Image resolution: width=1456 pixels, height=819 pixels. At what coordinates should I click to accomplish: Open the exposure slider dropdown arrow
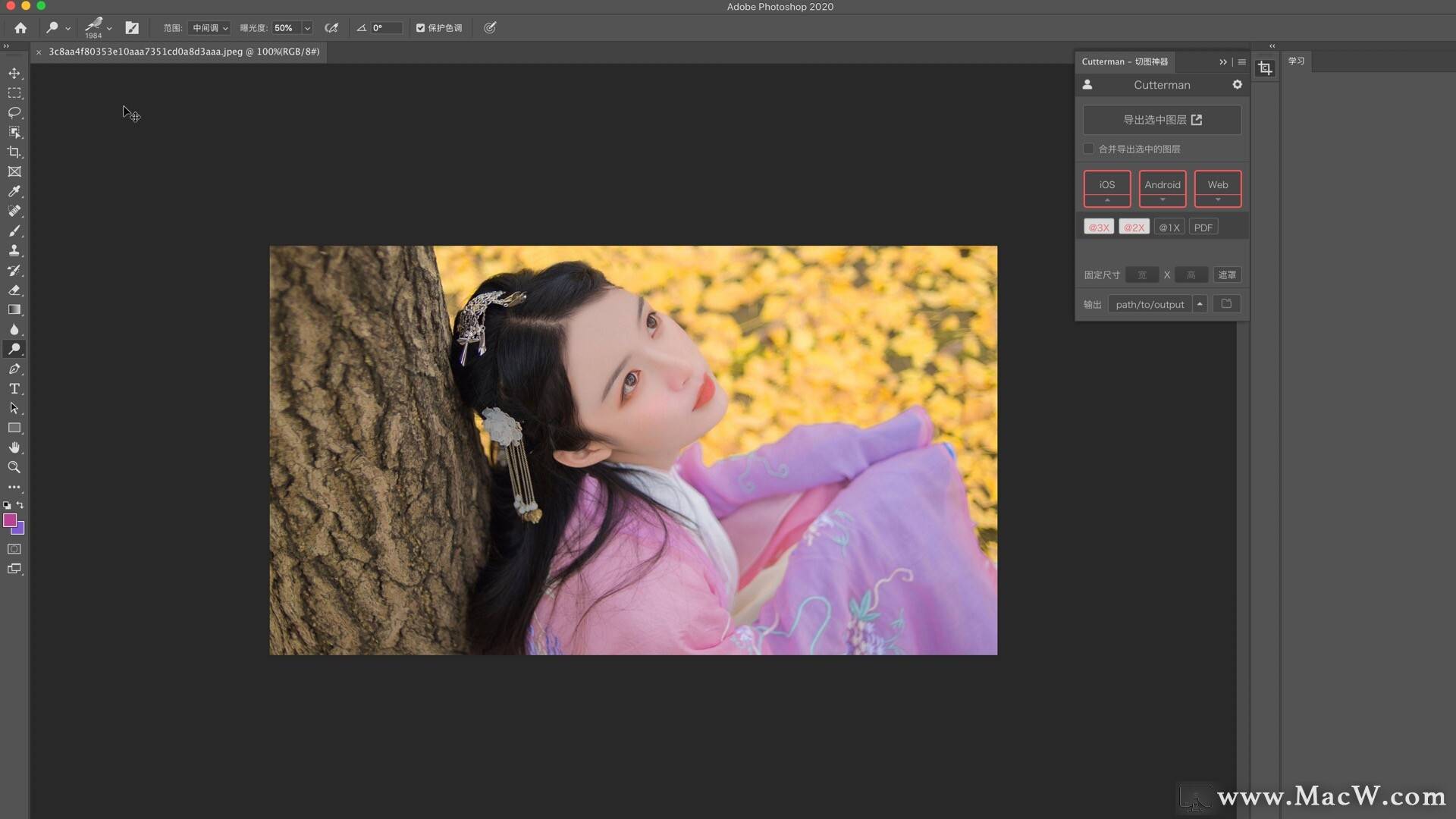[x=307, y=28]
